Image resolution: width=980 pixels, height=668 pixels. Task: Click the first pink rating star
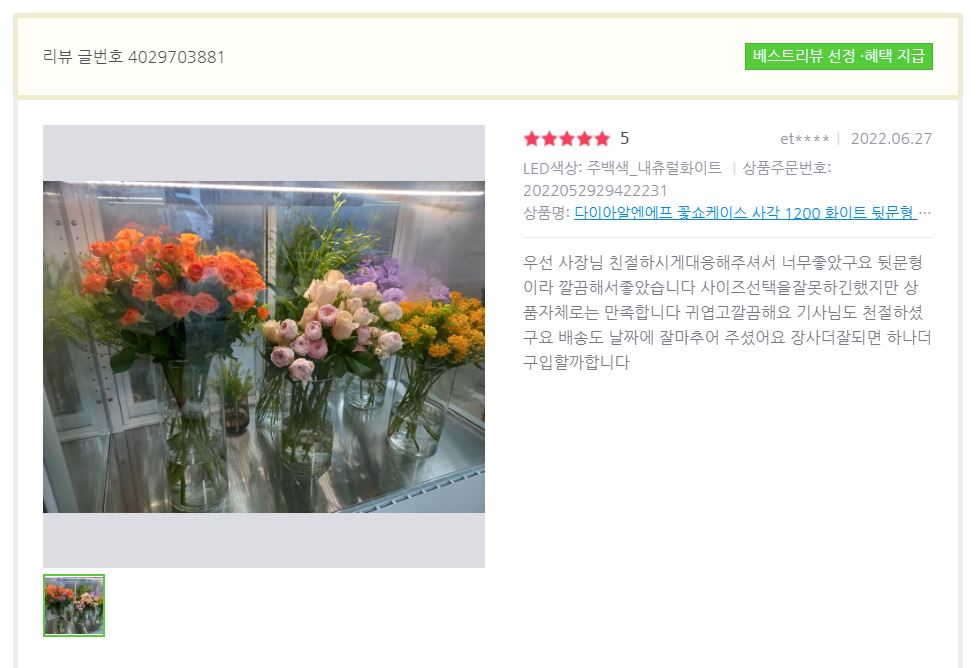pos(531,139)
